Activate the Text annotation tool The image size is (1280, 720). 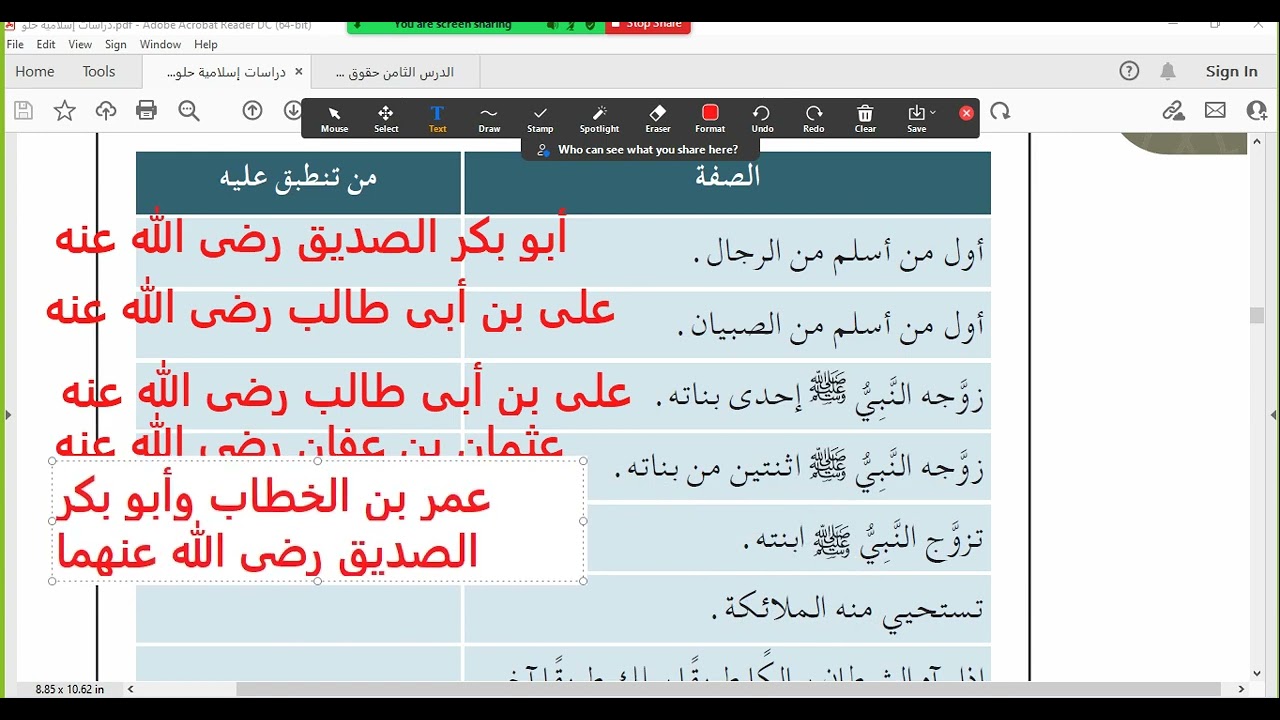437,119
